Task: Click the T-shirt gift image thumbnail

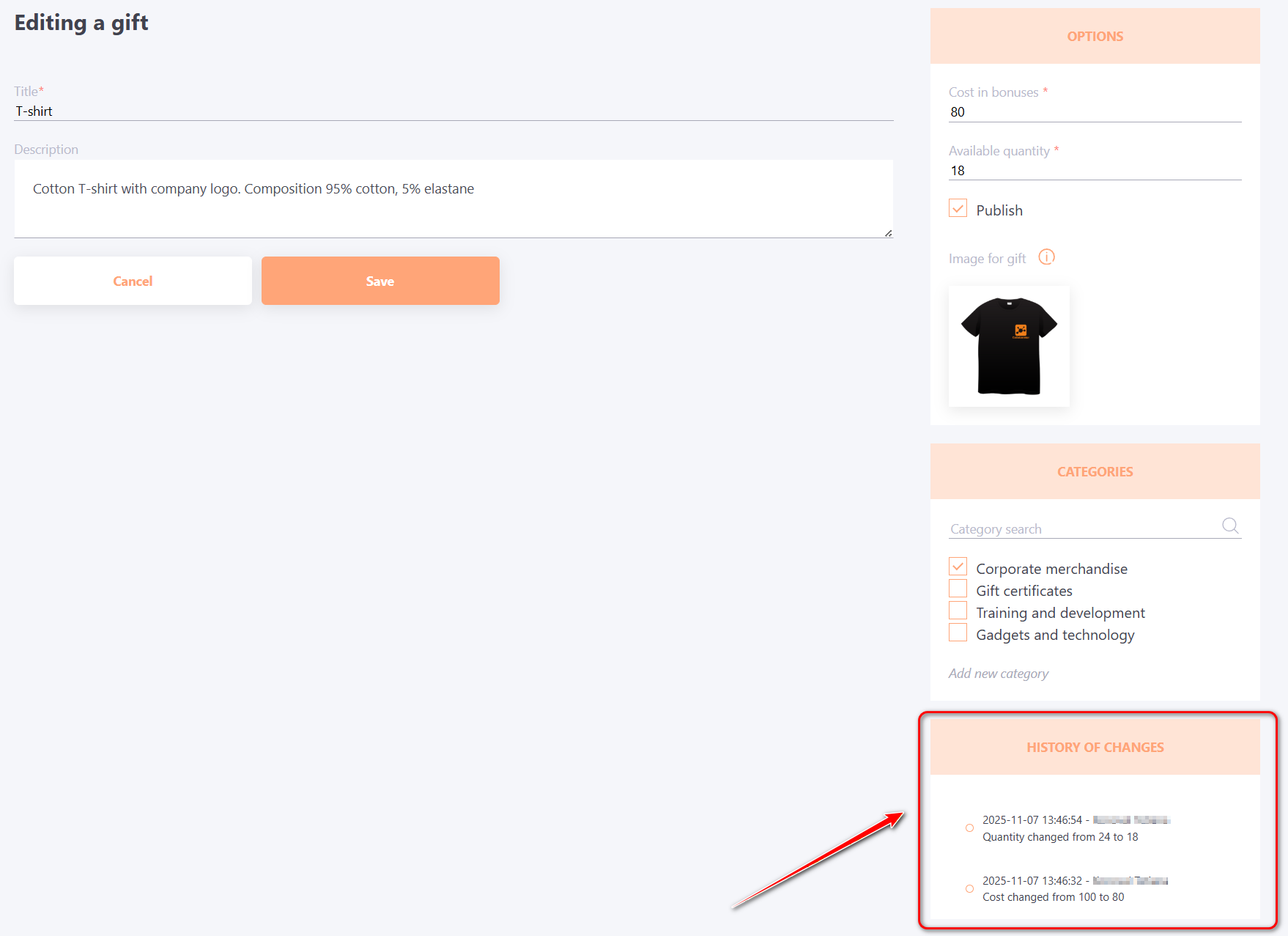Action: click(x=1009, y=346)
